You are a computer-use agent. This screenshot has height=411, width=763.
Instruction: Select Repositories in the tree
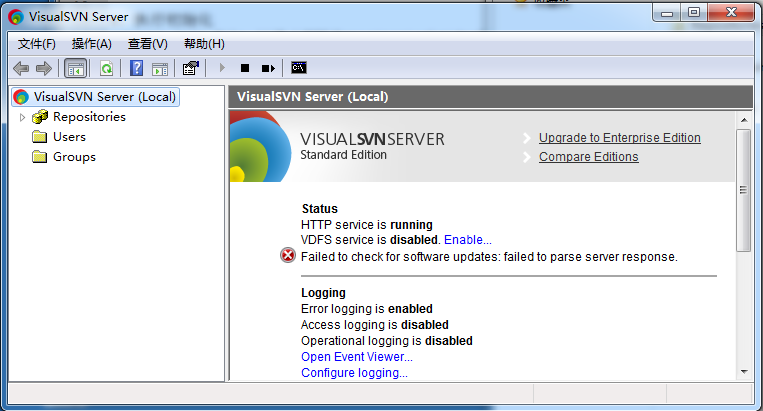pyautogui.click(x=89, y=117)
